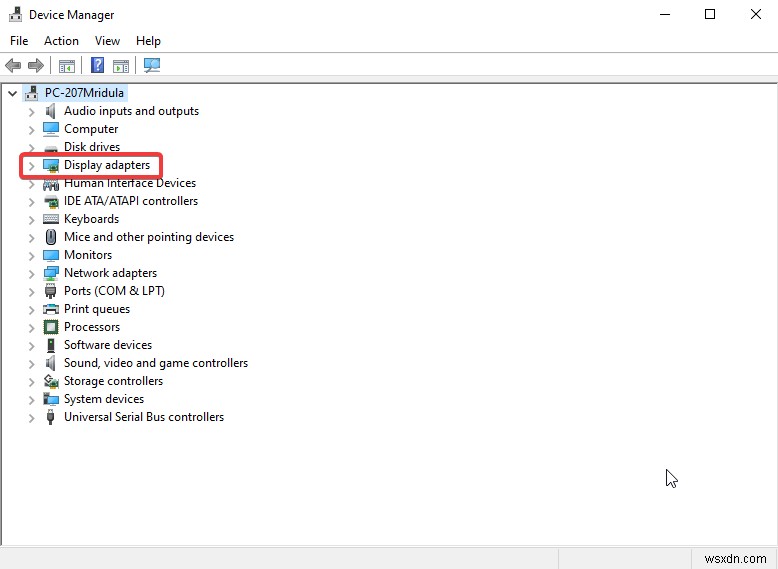
Task: Select the Processors label
Action: tap(92, 327)
